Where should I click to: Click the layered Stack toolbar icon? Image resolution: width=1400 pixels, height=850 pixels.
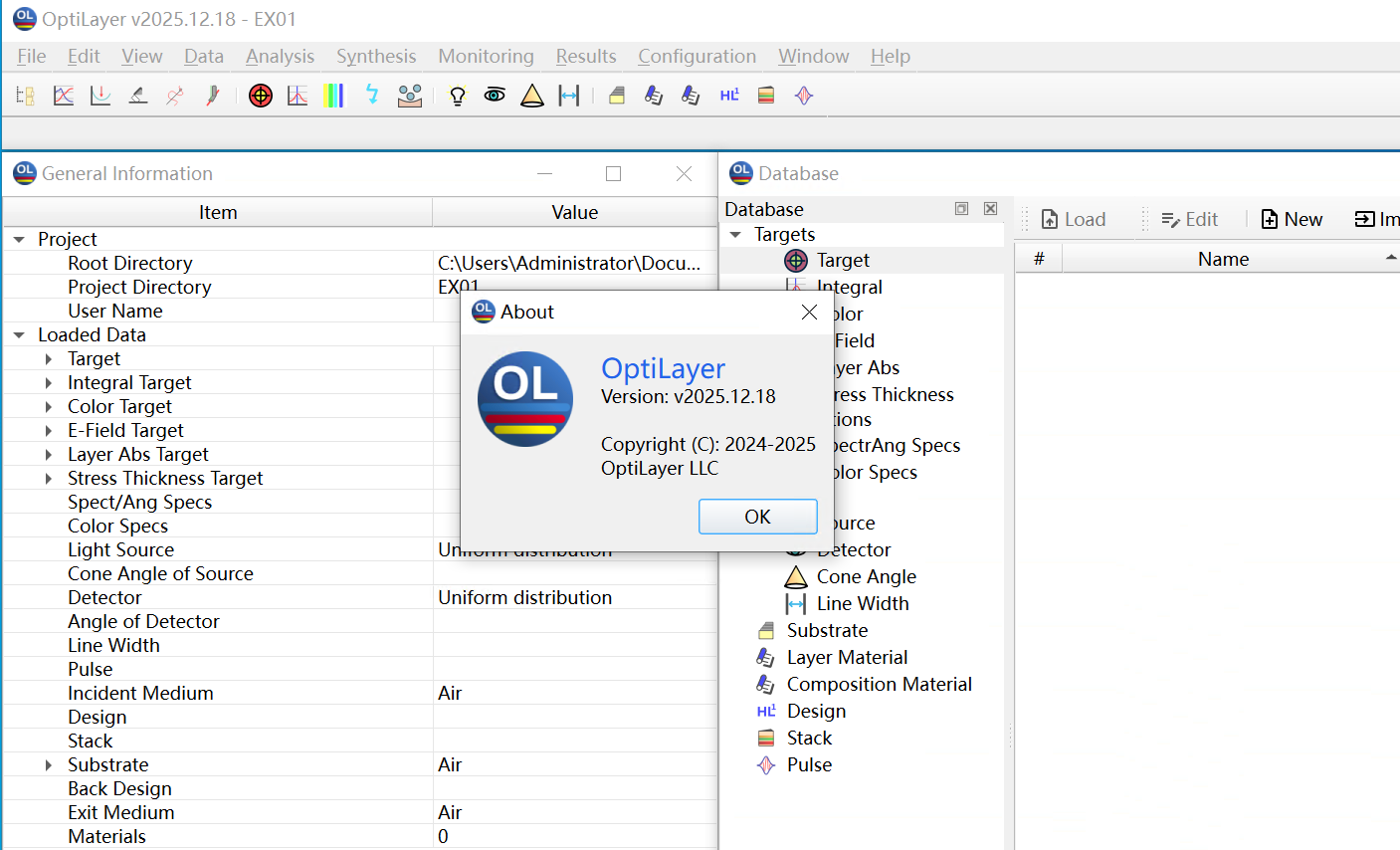pyautogui.click(x=766, y=96)
